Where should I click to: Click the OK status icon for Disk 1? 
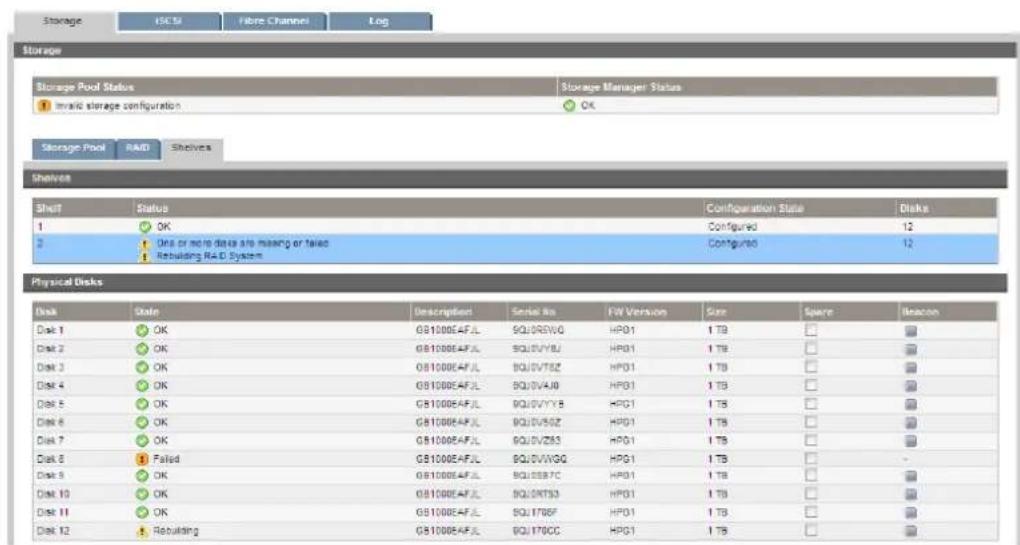pos(143,330)
